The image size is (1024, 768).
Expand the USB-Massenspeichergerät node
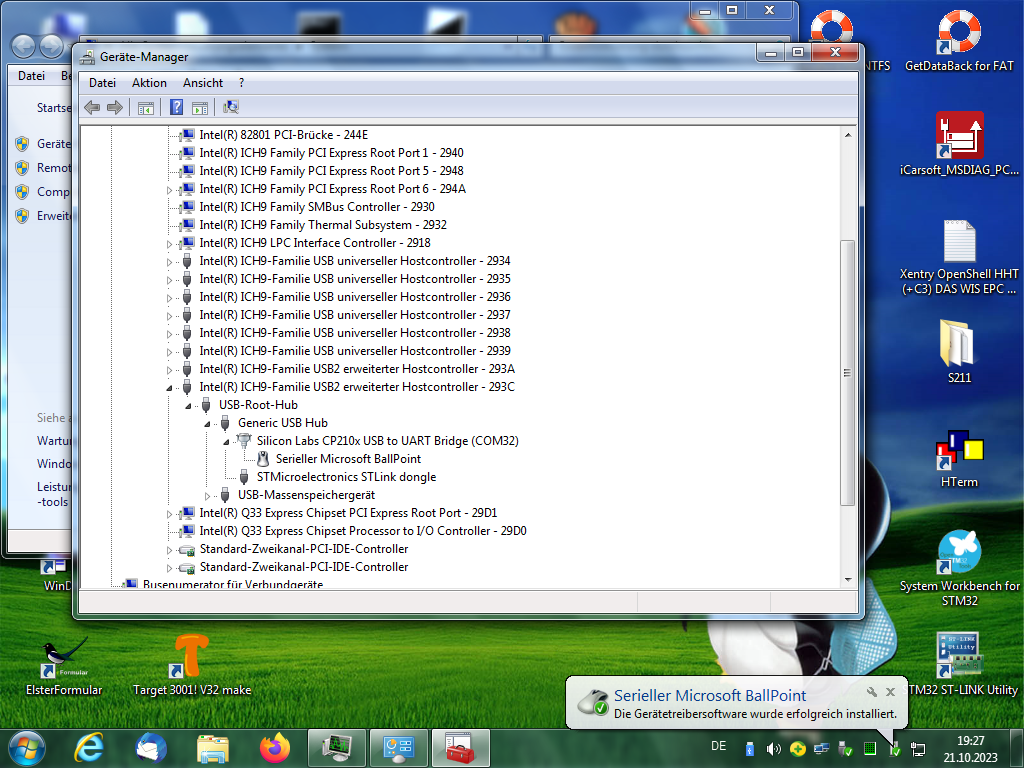(207, 496)
